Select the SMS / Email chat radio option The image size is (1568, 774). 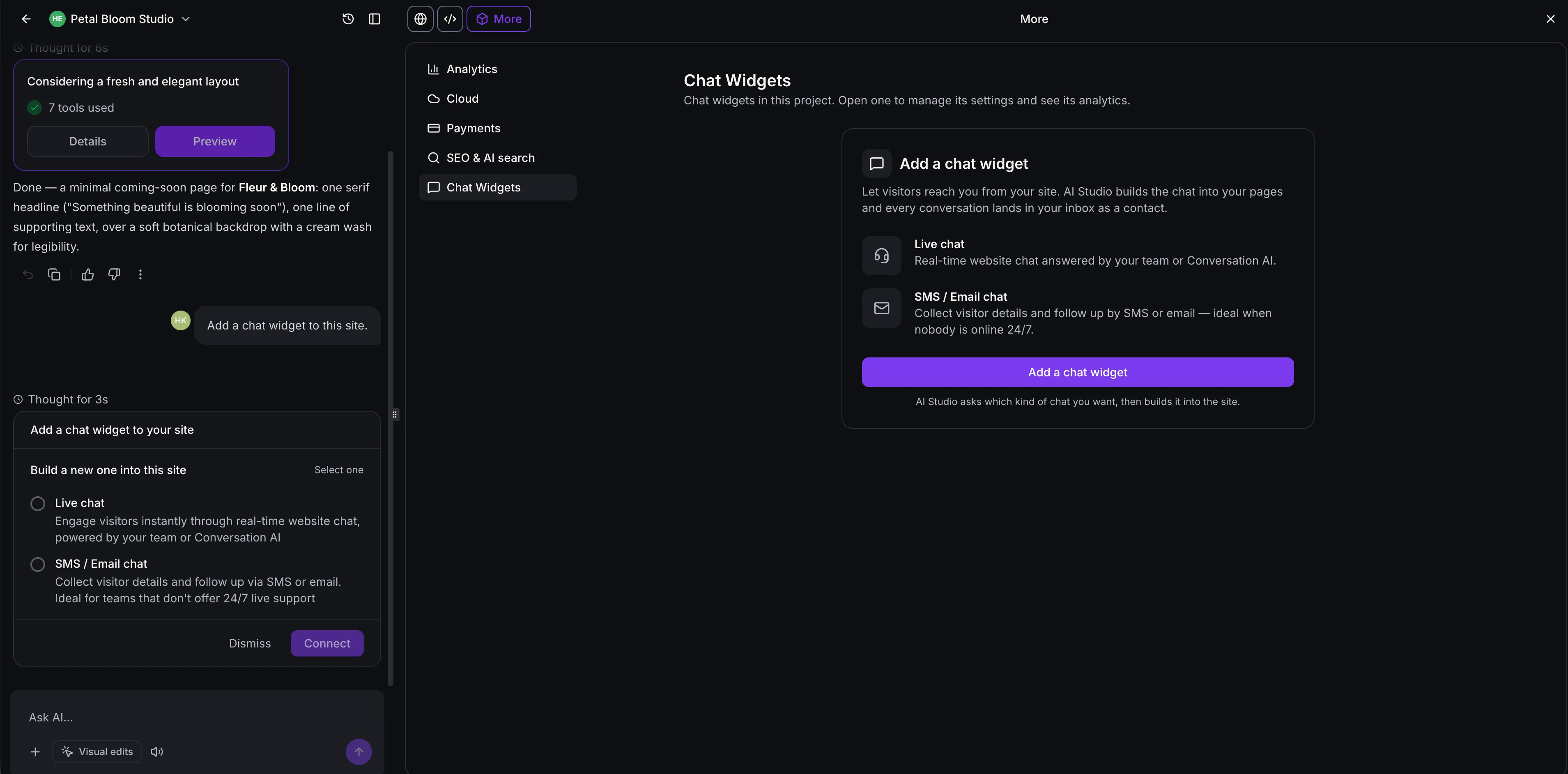(x=38, y=564)
